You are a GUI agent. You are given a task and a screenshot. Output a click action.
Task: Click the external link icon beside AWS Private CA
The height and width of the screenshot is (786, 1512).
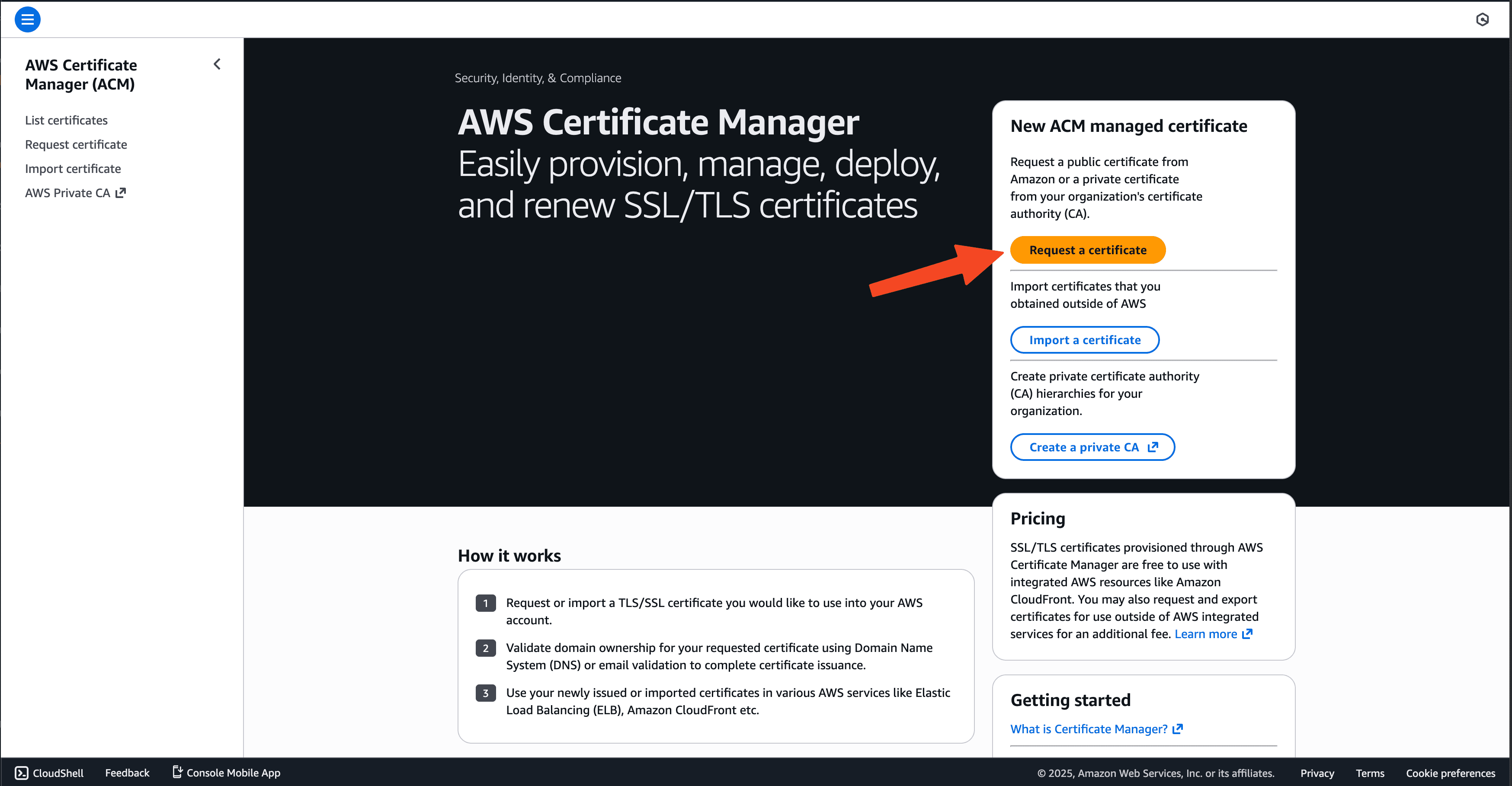click(x=120, y=192)
